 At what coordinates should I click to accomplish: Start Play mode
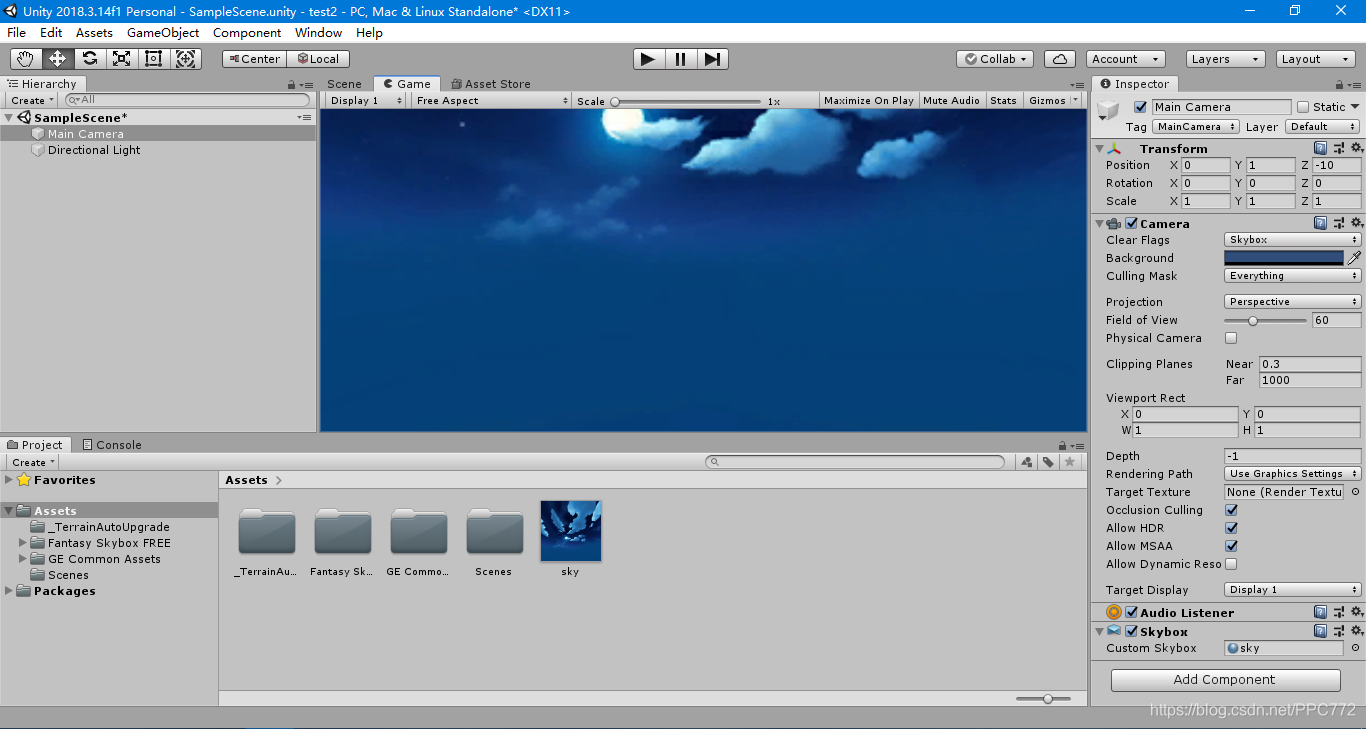[x=648, y=59]
